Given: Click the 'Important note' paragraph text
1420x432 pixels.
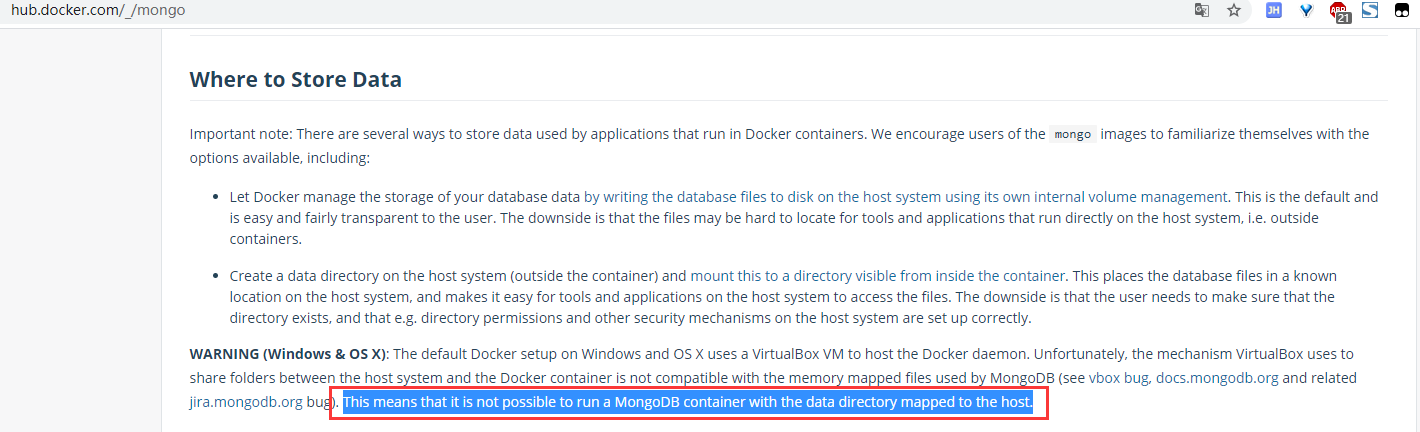Looking at the screenshot, I should [500, 134].
